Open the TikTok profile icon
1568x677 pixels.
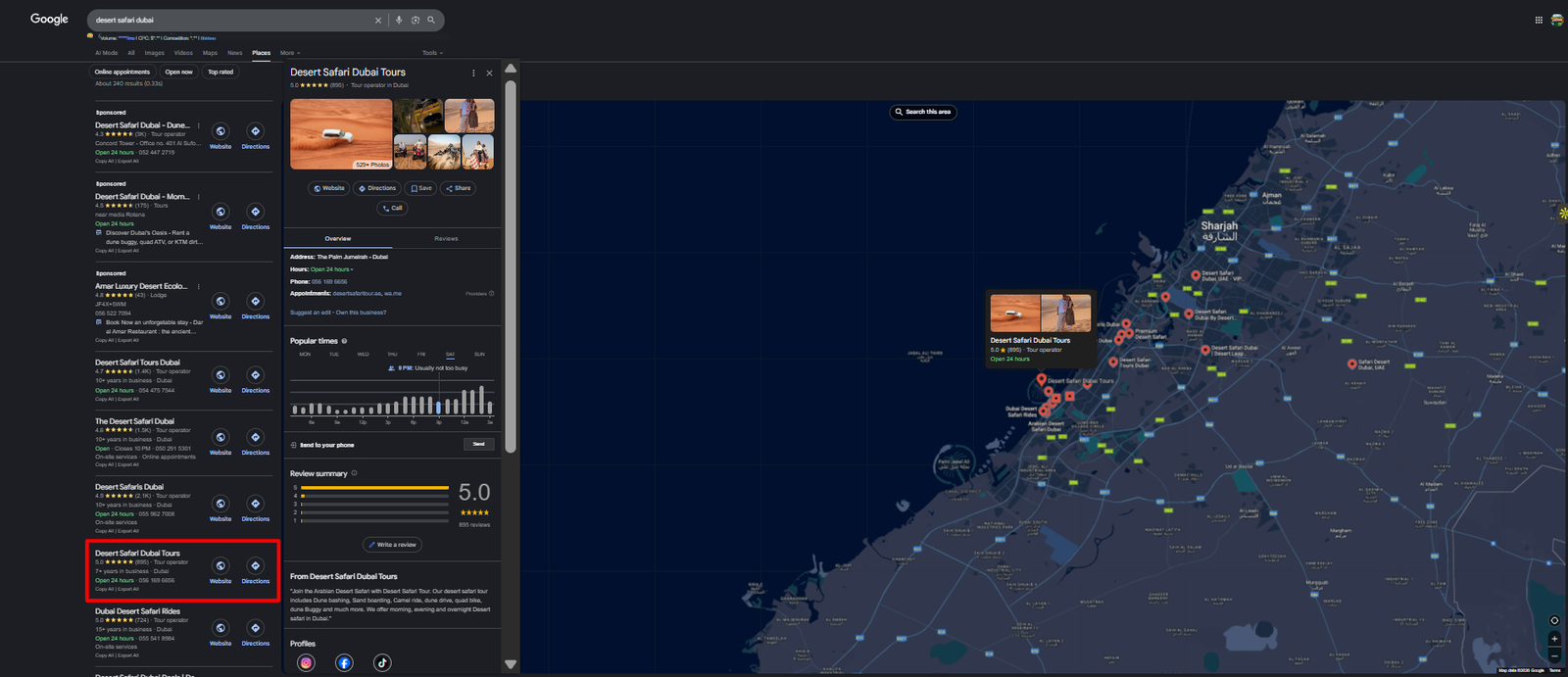[x=382, y=663]
